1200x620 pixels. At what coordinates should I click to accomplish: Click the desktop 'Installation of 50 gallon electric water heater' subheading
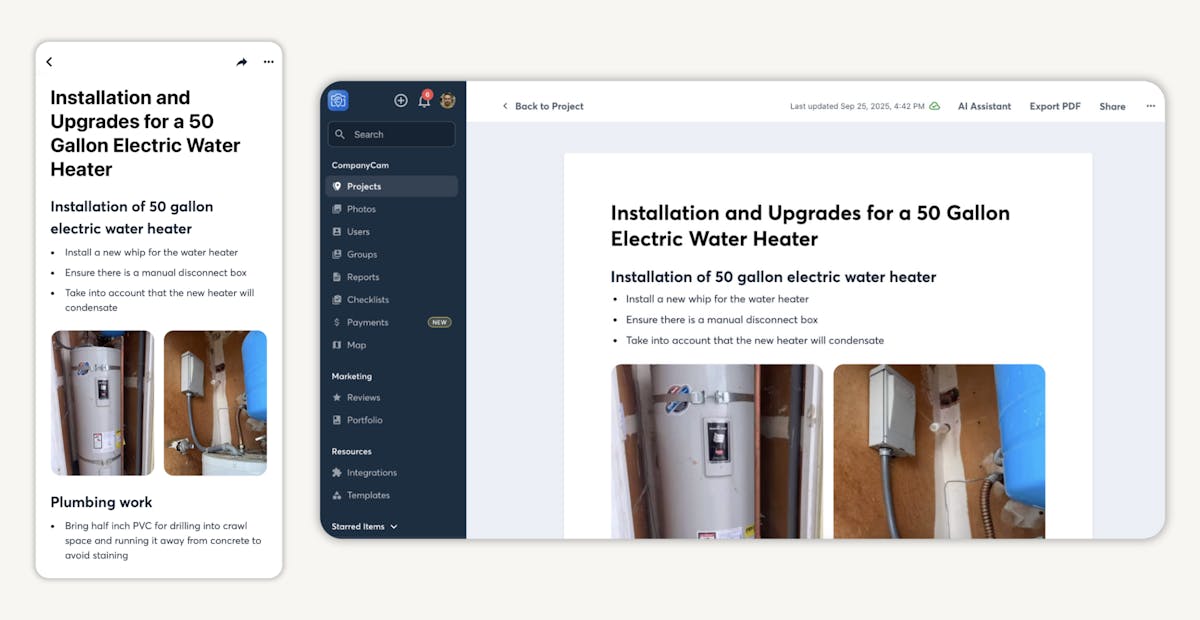point(773,277)
